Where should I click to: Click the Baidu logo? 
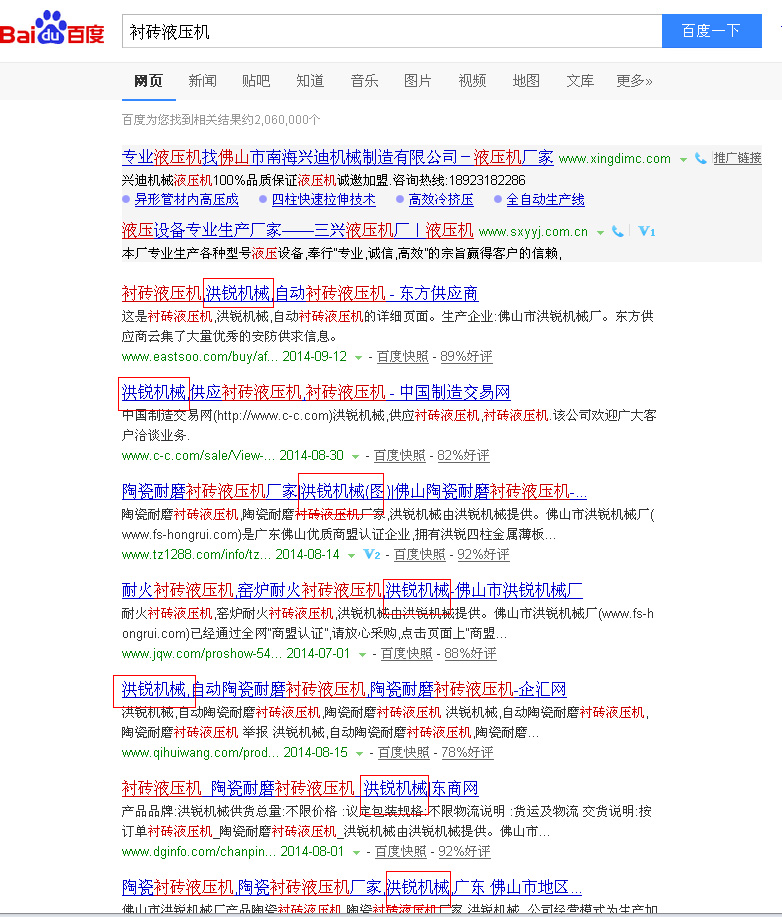[53, 29]
